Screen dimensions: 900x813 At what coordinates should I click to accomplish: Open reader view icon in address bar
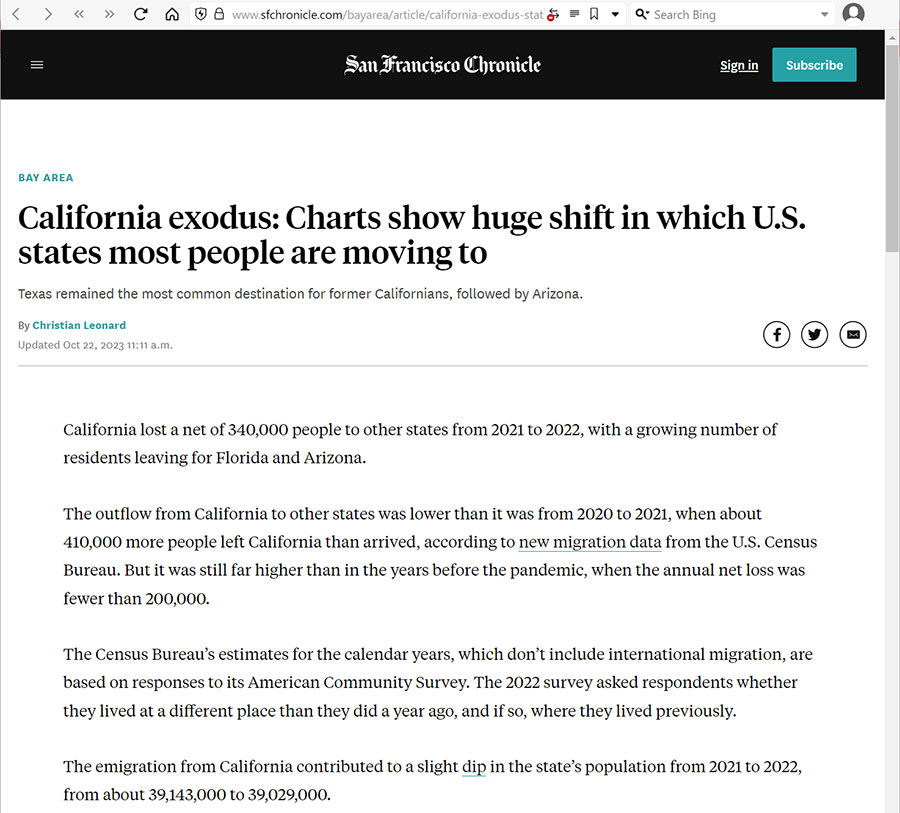[x=574, y=14]
